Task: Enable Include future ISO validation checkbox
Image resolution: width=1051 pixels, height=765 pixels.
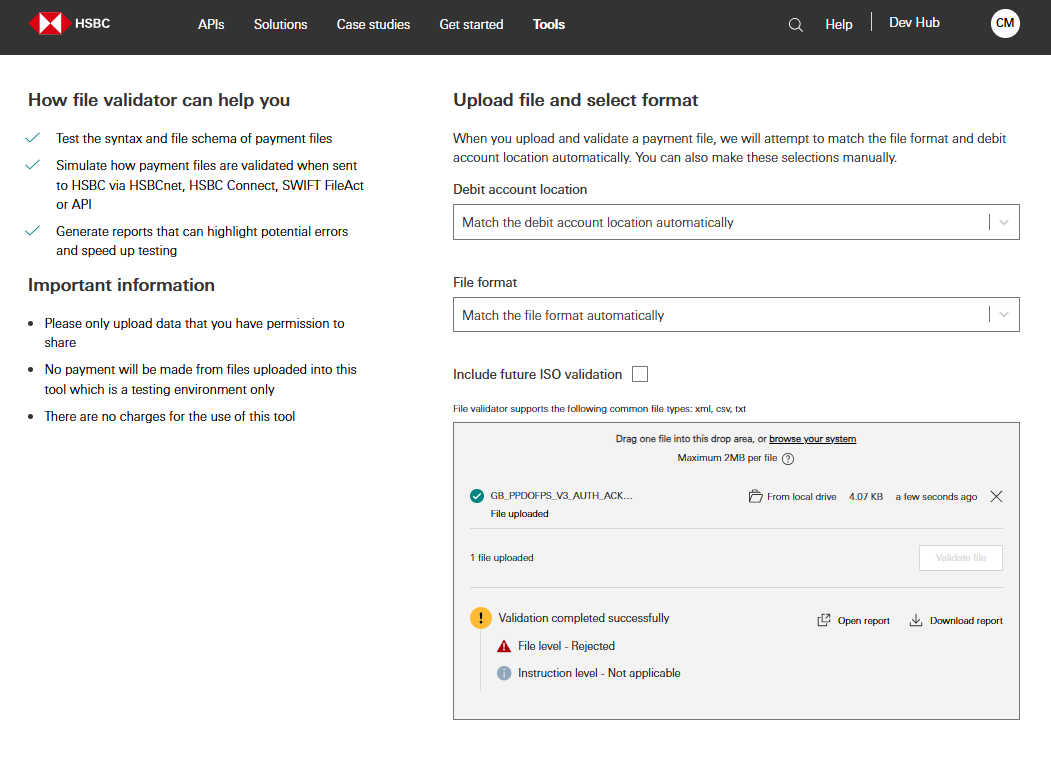Action: pyautogui.click(x=640, y=374)
